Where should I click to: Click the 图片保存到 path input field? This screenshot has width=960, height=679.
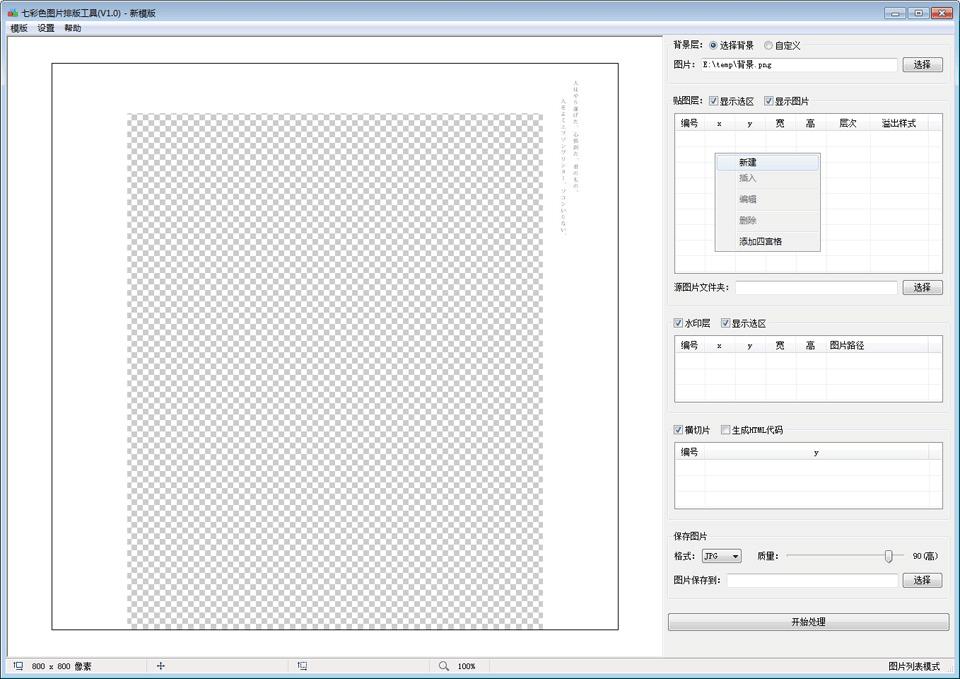point(811,580)
